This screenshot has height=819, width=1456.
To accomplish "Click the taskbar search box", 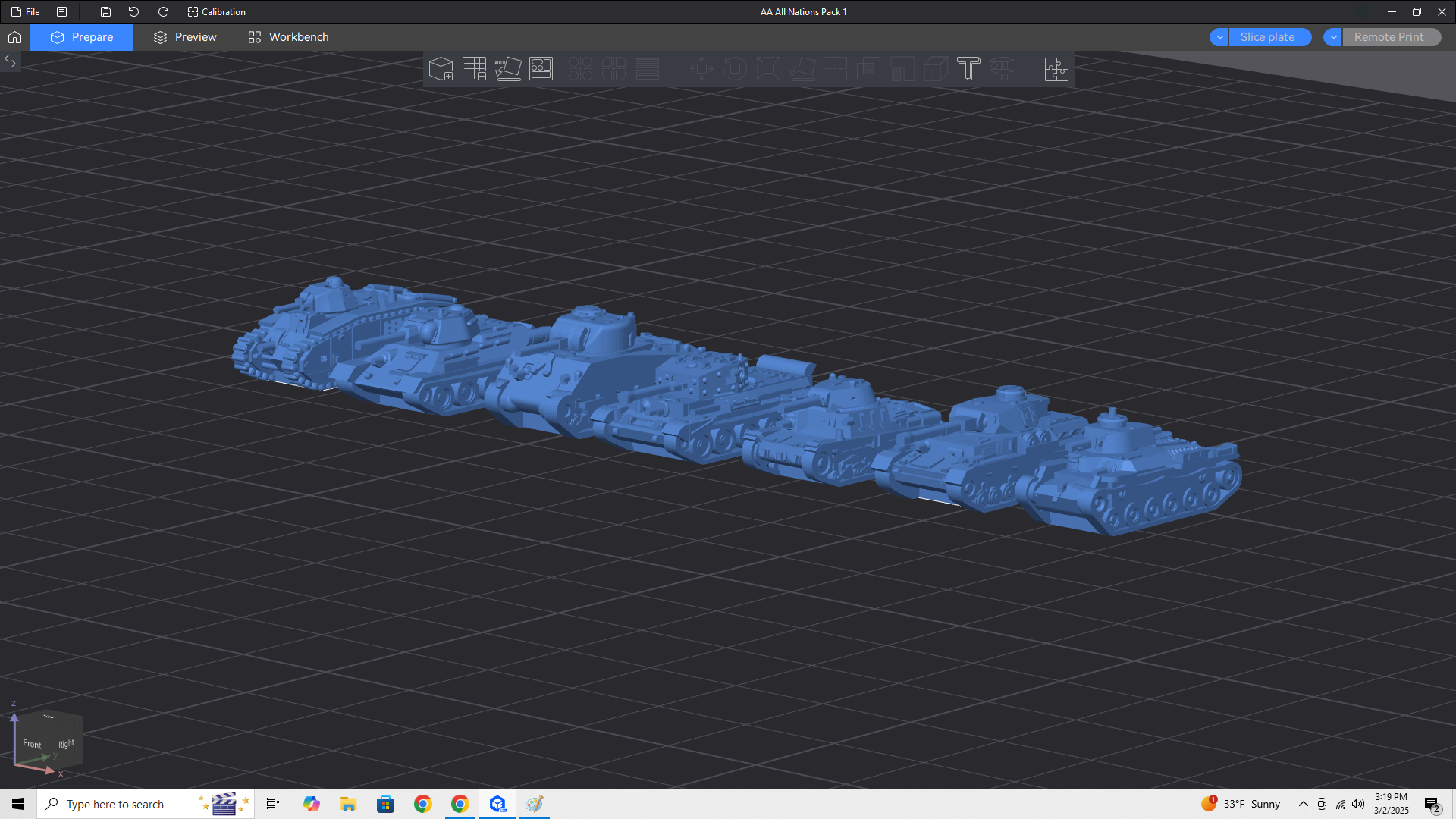I will point(146,804).
